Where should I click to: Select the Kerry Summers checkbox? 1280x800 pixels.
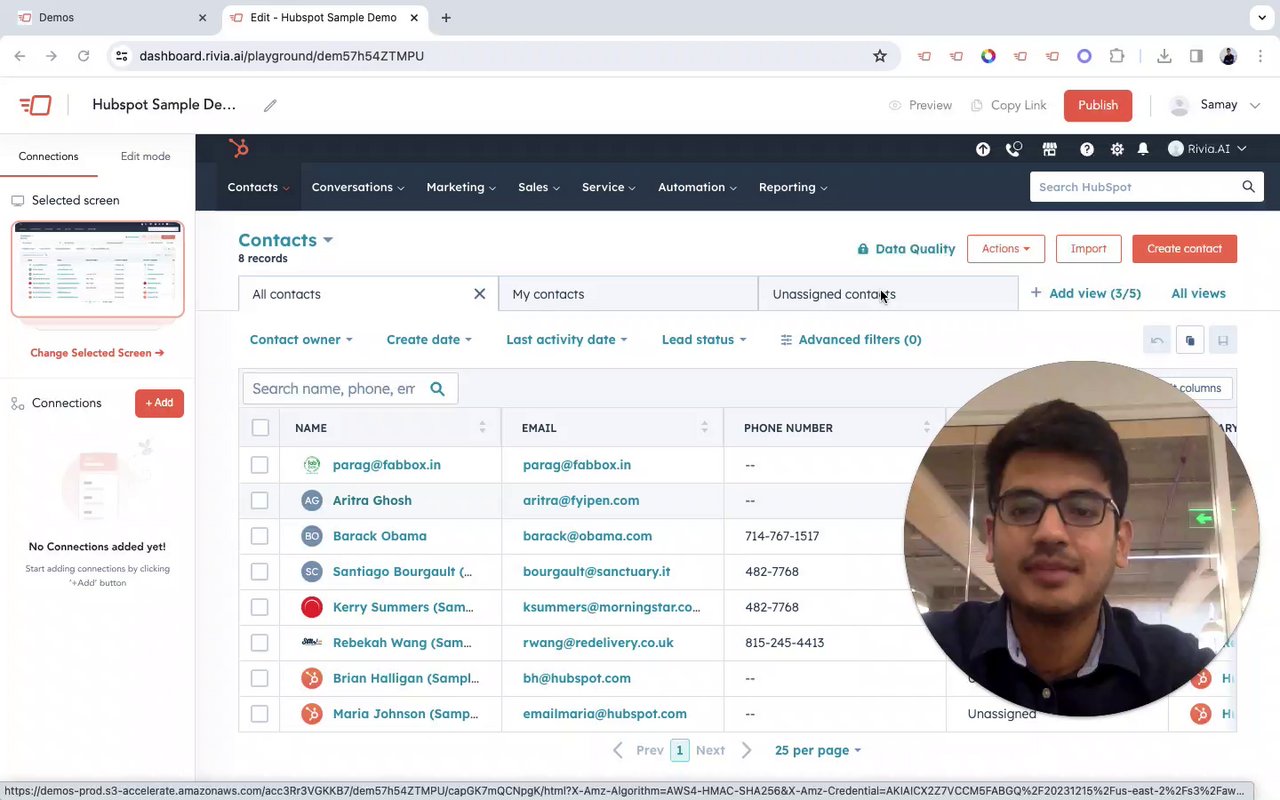coord(260,607)
